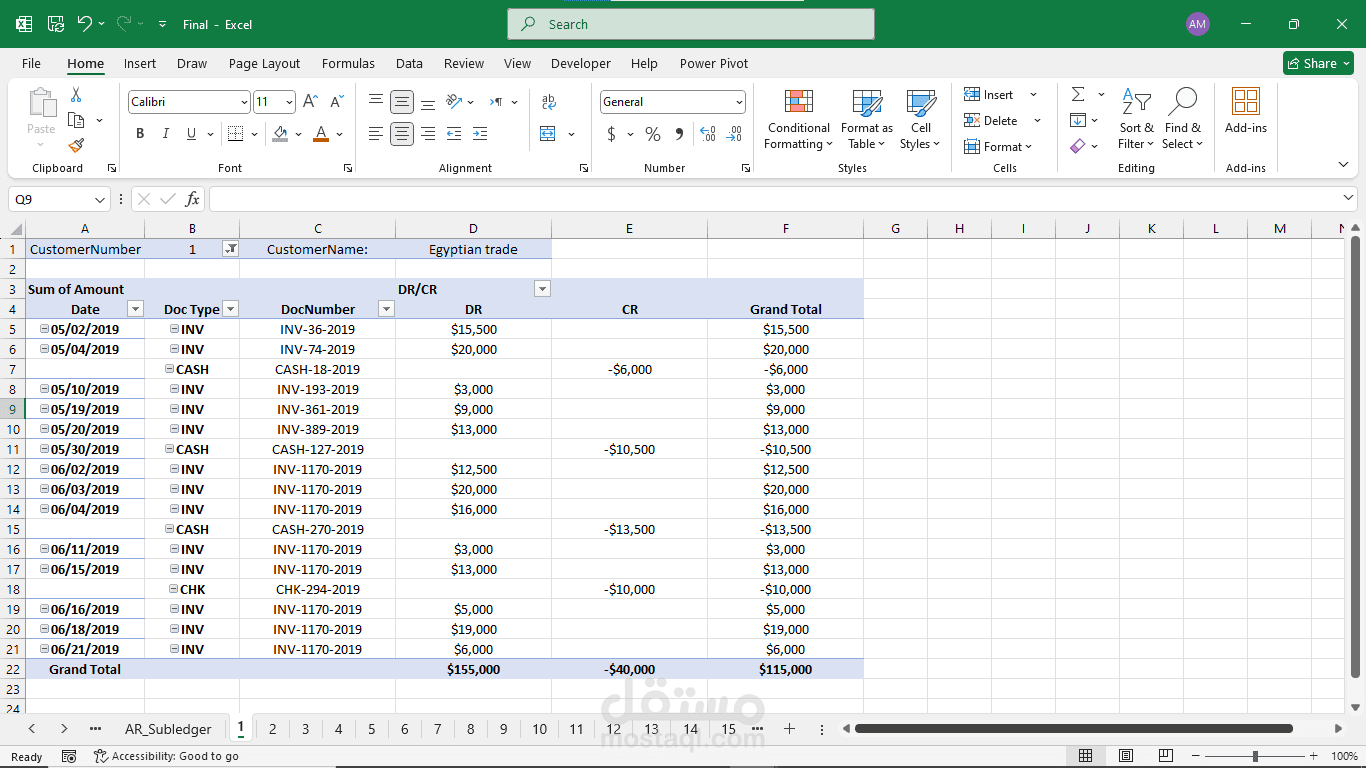Image resolution: width=1366 pixels, height=768 pixels.
Task: Align text right in the cell
Action: 428,134
